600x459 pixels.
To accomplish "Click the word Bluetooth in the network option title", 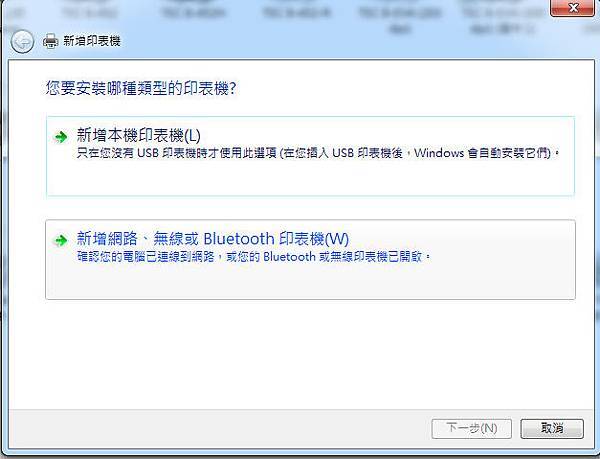I will pos(239,239).
